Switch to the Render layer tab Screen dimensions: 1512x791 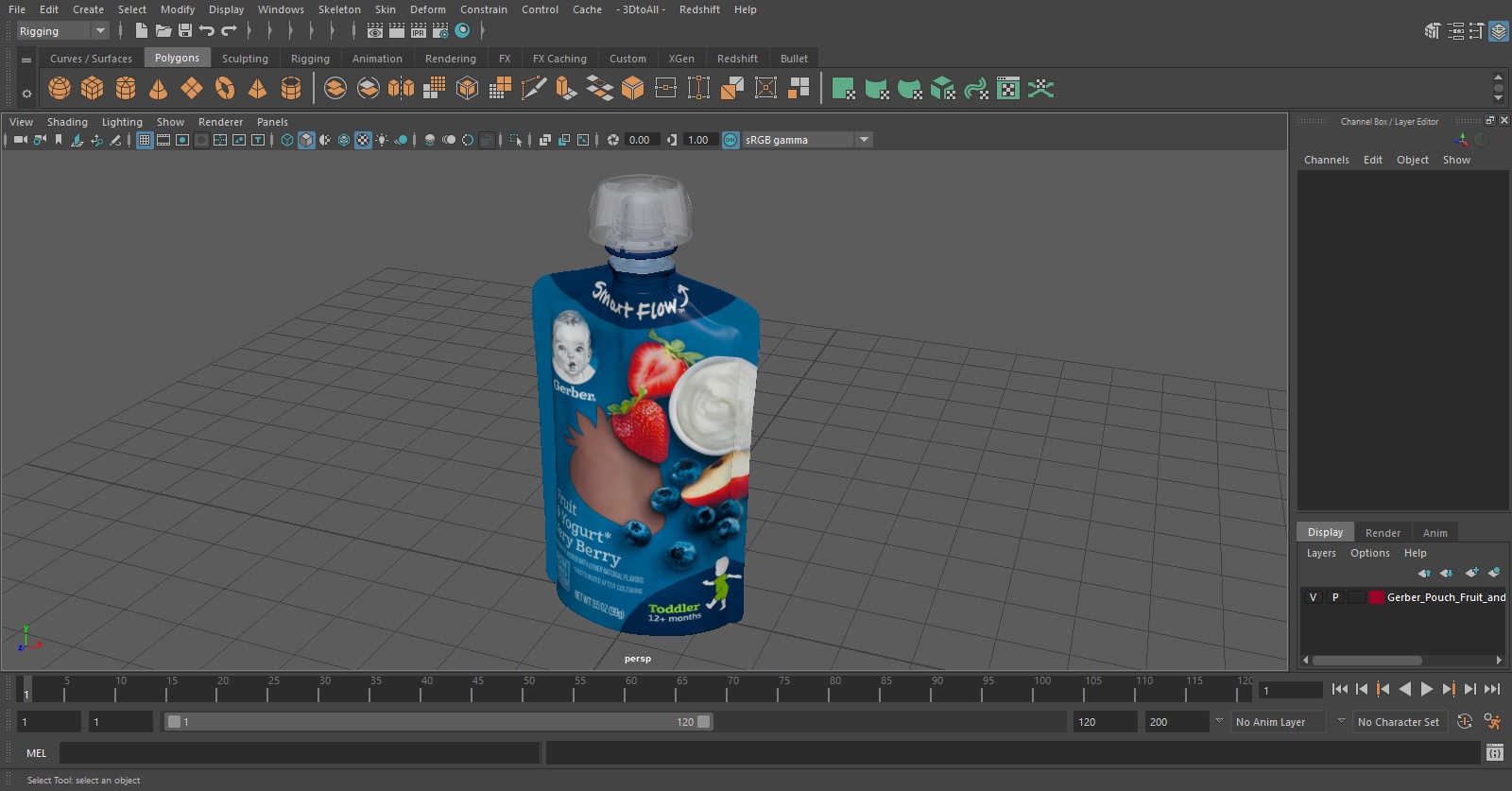click(x=1383, y=533)
